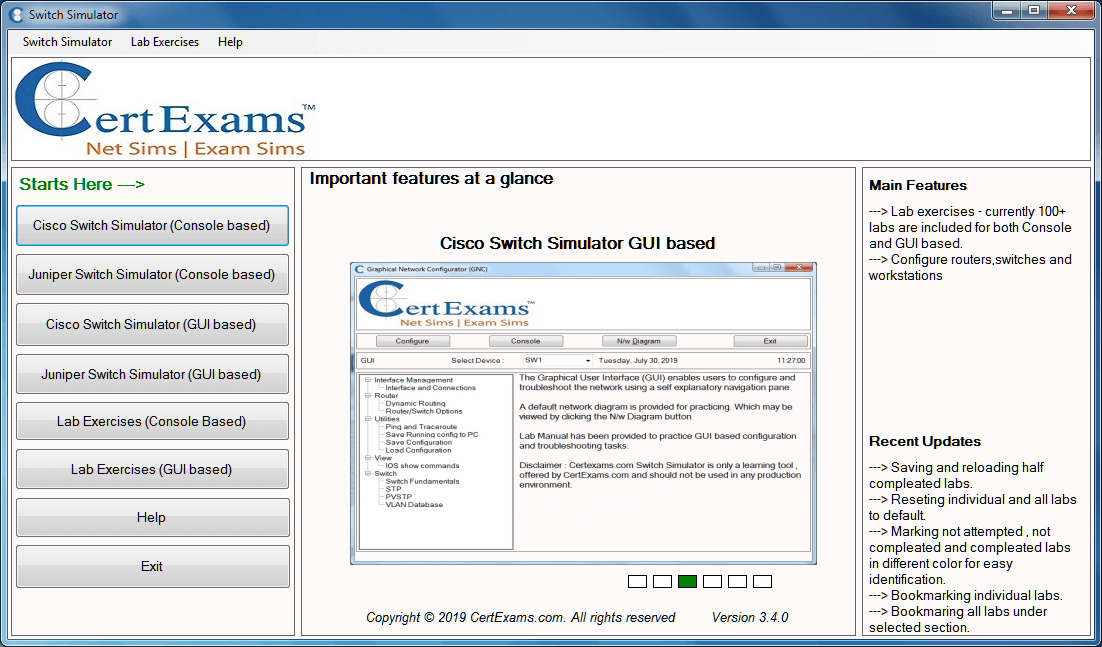Open Juniper Switch Simulator (GUI based)
Image resolution: width=1102 pixels, height=647 pixels.
click(152, 375)
